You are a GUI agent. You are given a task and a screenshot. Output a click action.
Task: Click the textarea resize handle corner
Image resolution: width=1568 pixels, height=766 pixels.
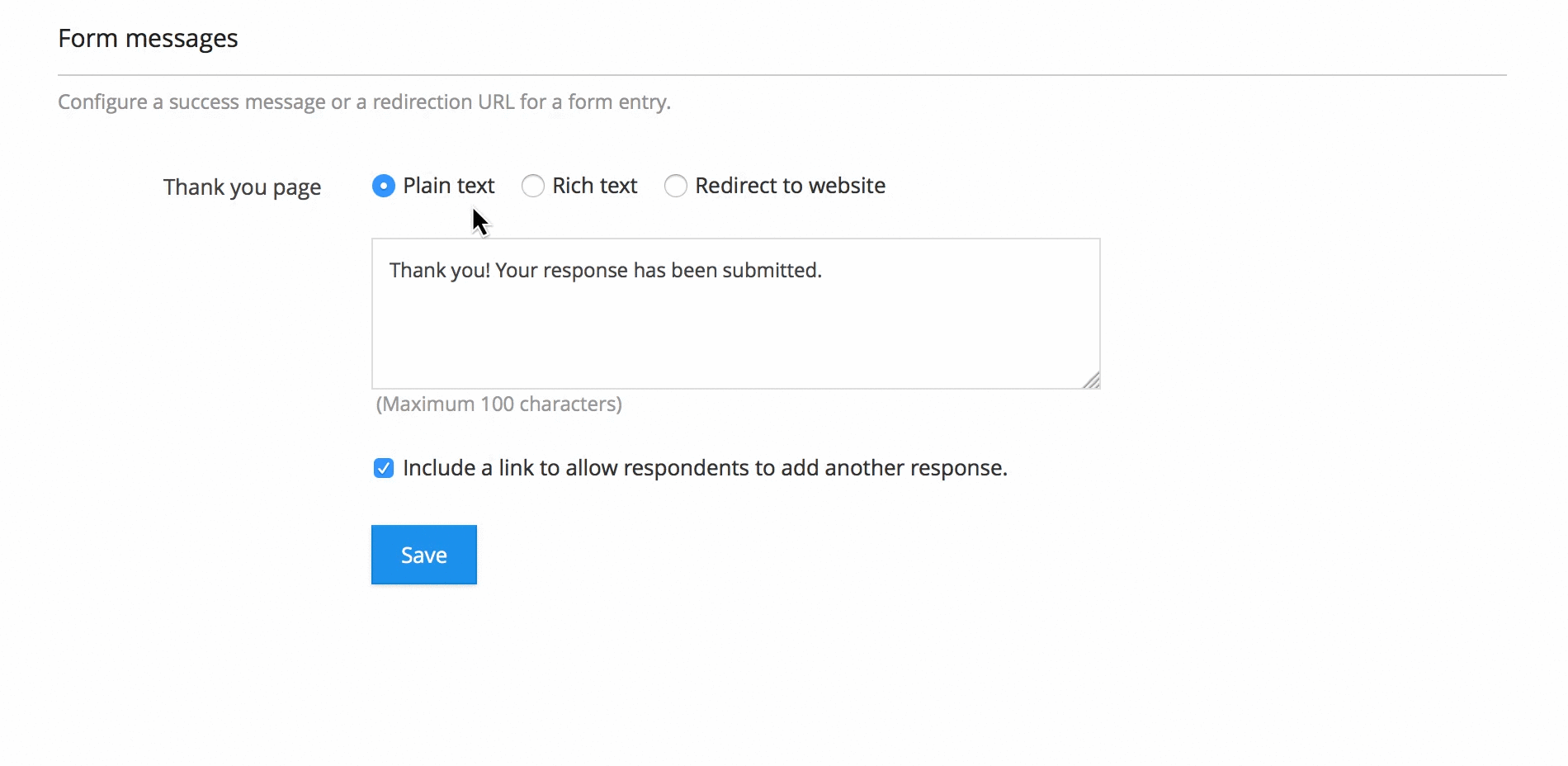[1092, 381]
